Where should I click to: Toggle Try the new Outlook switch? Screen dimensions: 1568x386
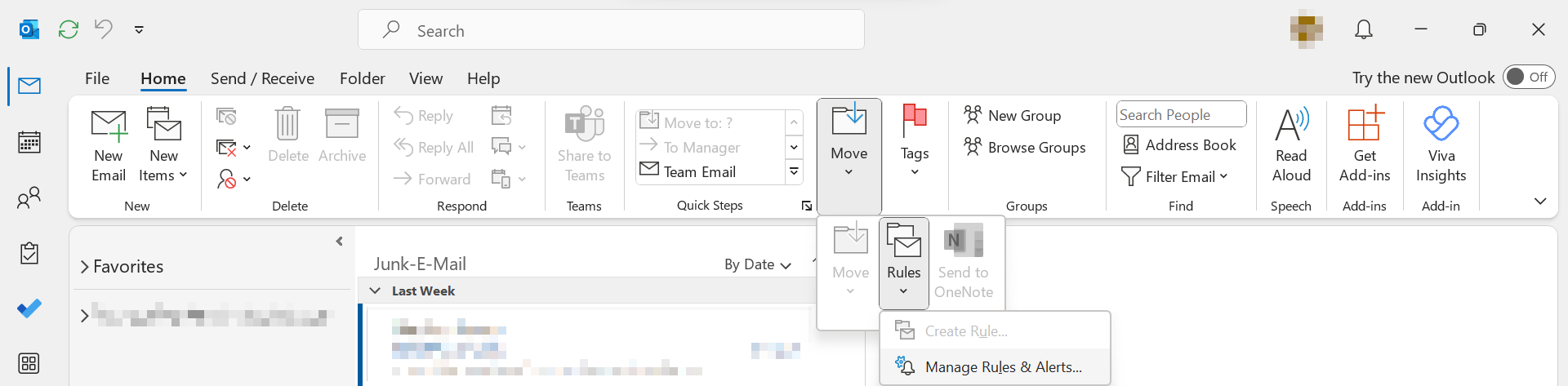pyautogui.click(x=1529, y=77)
